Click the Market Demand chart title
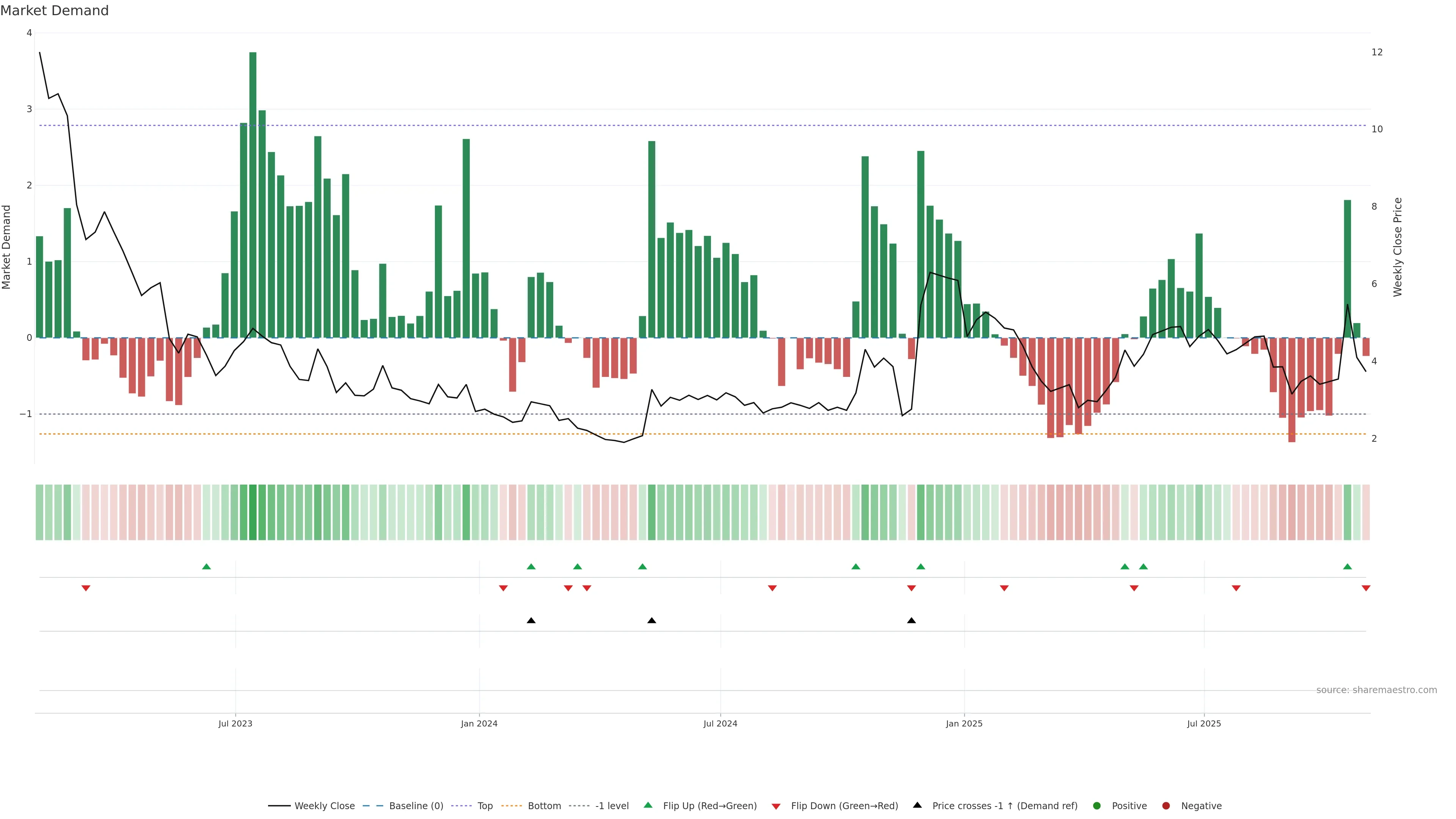1456x819 pixels. tap(54, 11)
